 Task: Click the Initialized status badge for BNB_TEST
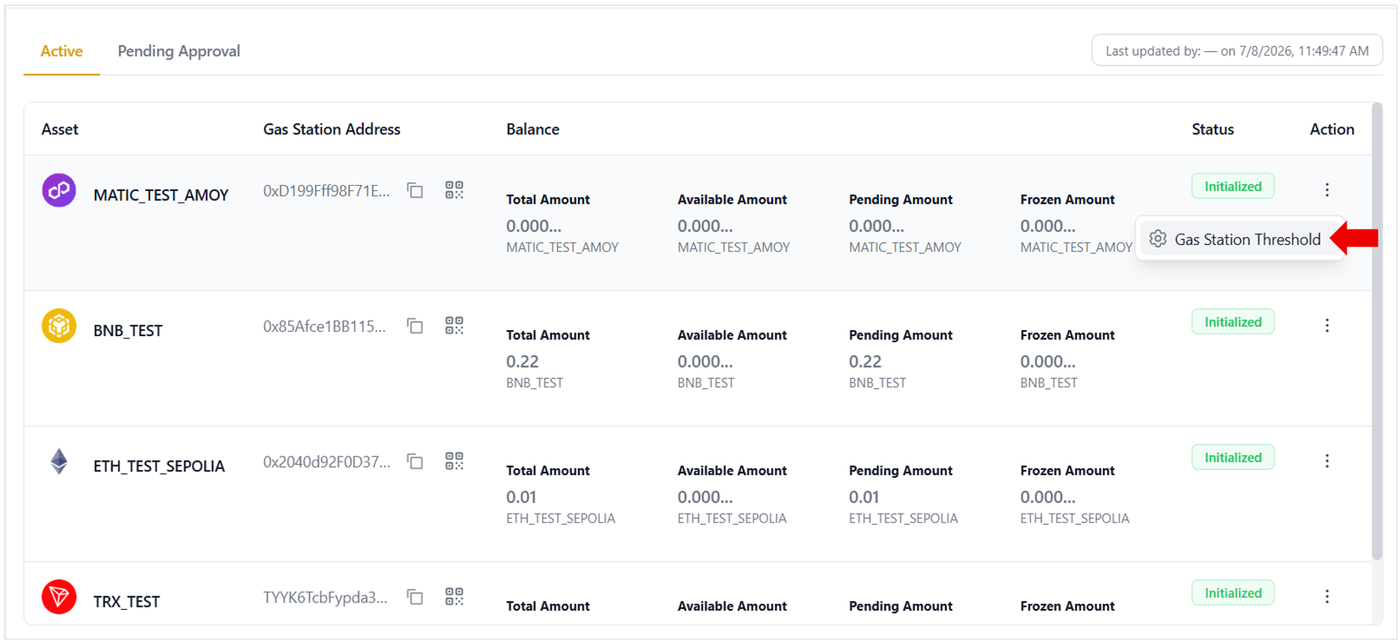coord(1233,322)
